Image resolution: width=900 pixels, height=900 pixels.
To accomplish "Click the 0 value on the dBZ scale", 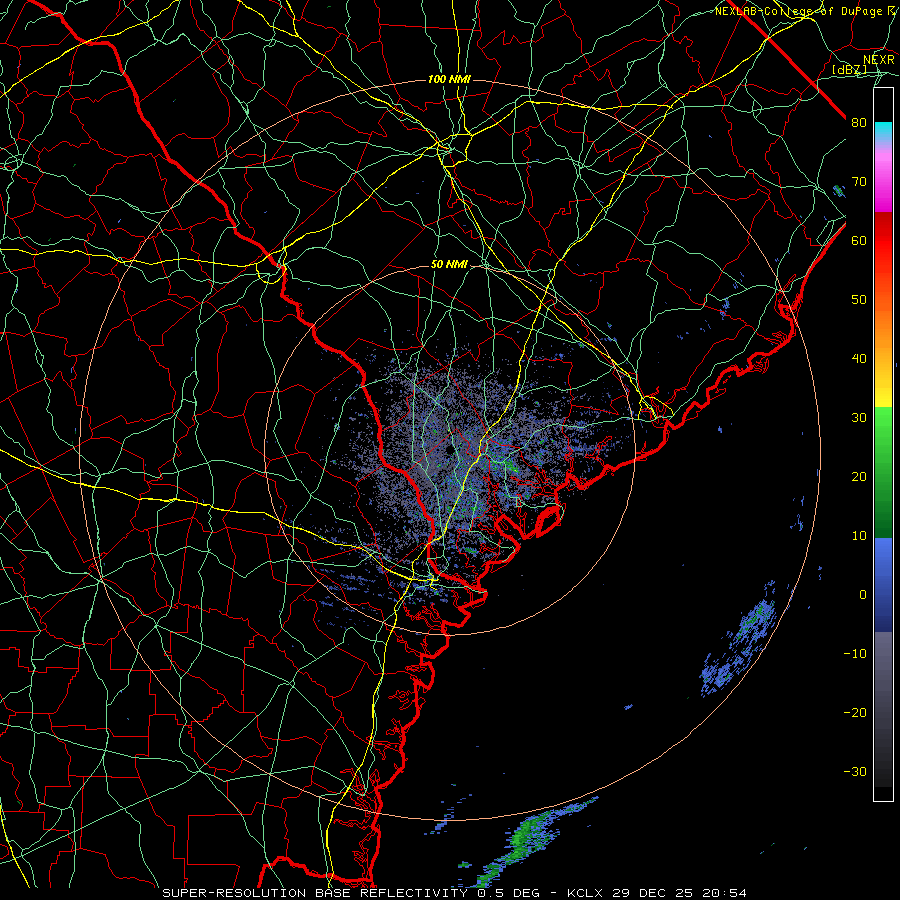I will click(863, 595).
